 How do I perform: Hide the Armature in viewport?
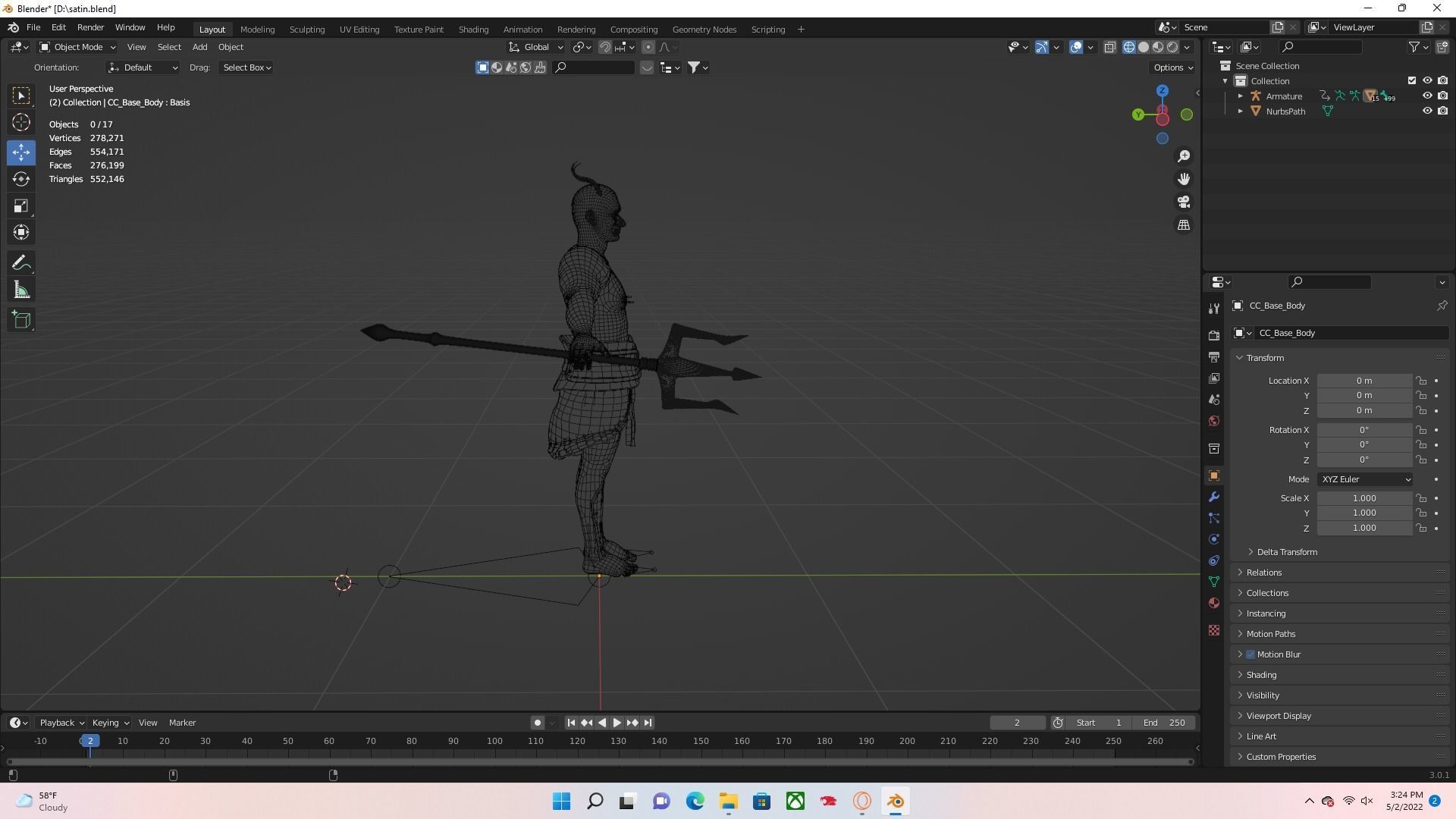pyautogui.click(x=1426, y=96)
